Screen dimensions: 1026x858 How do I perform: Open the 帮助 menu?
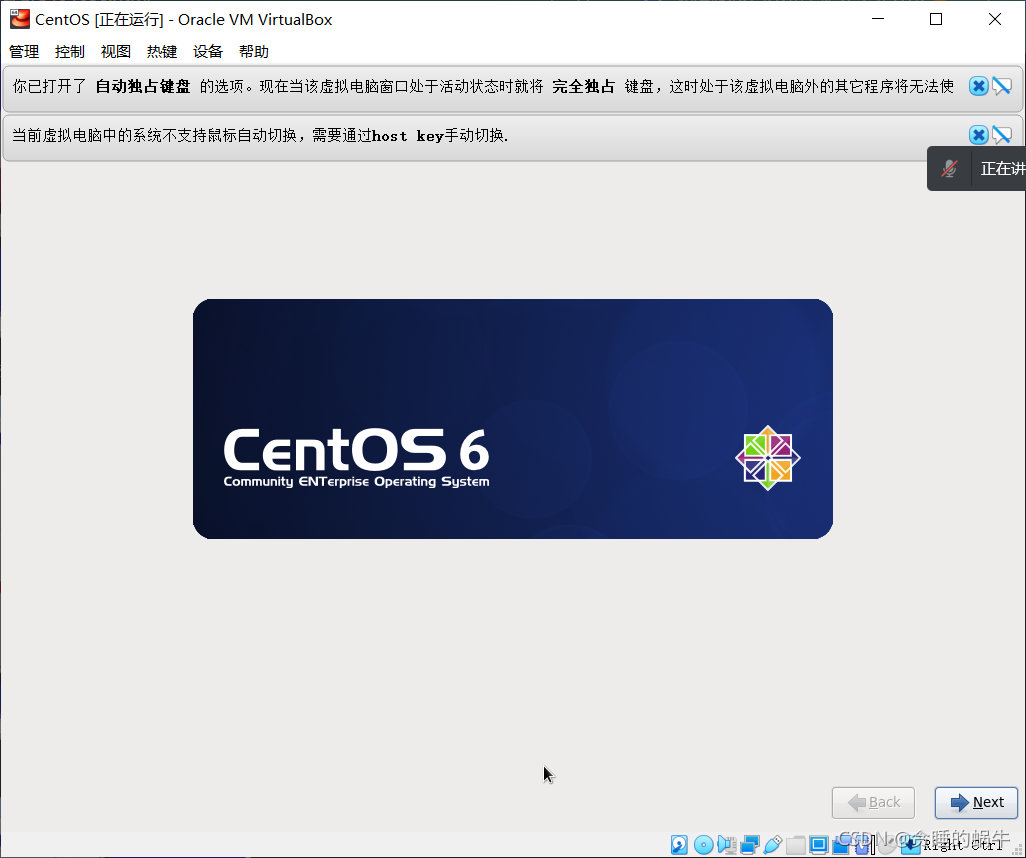[x=254, y=52]
